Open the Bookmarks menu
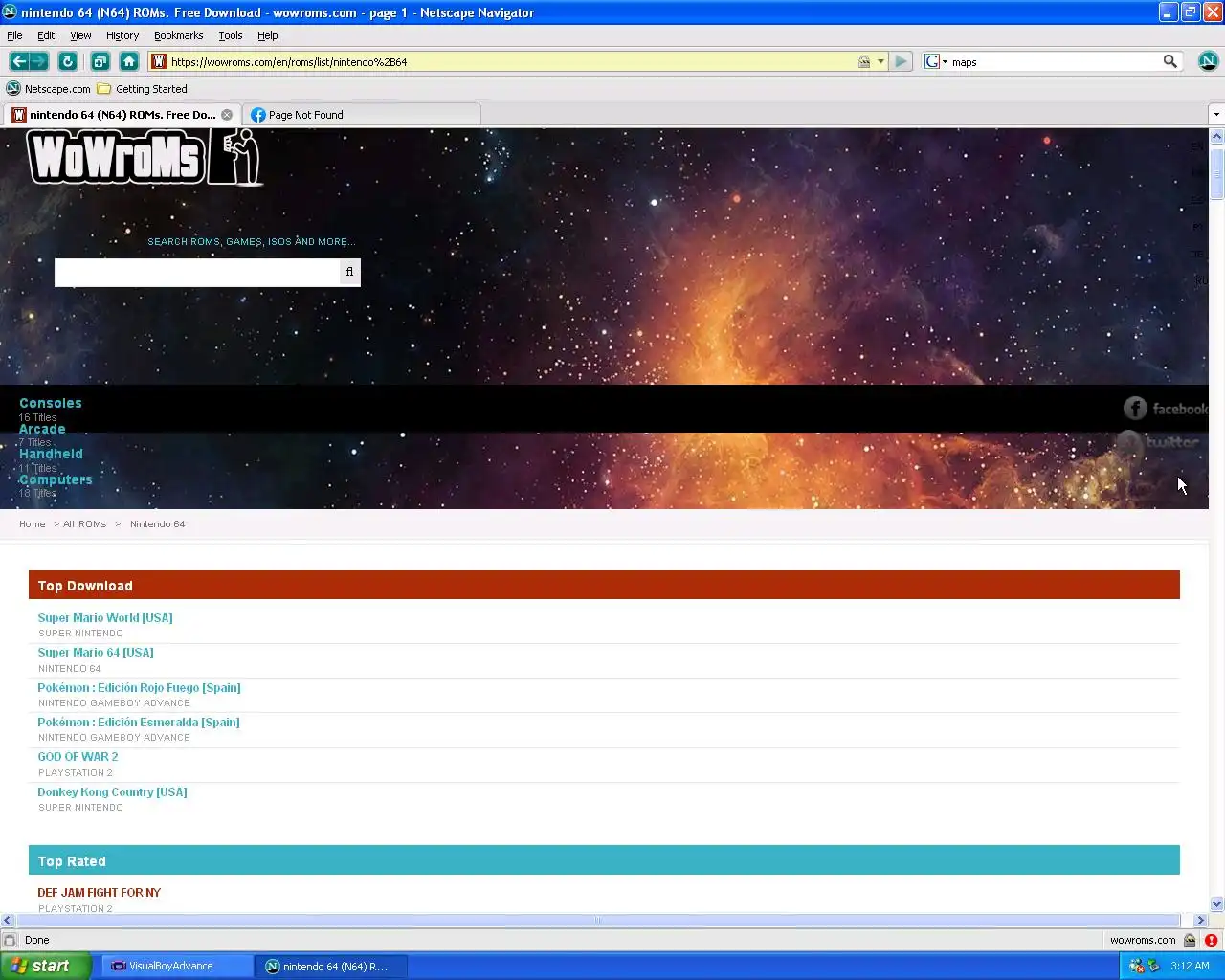The height and width of the screenshot is (980, 1225). (x=178, y=35)
